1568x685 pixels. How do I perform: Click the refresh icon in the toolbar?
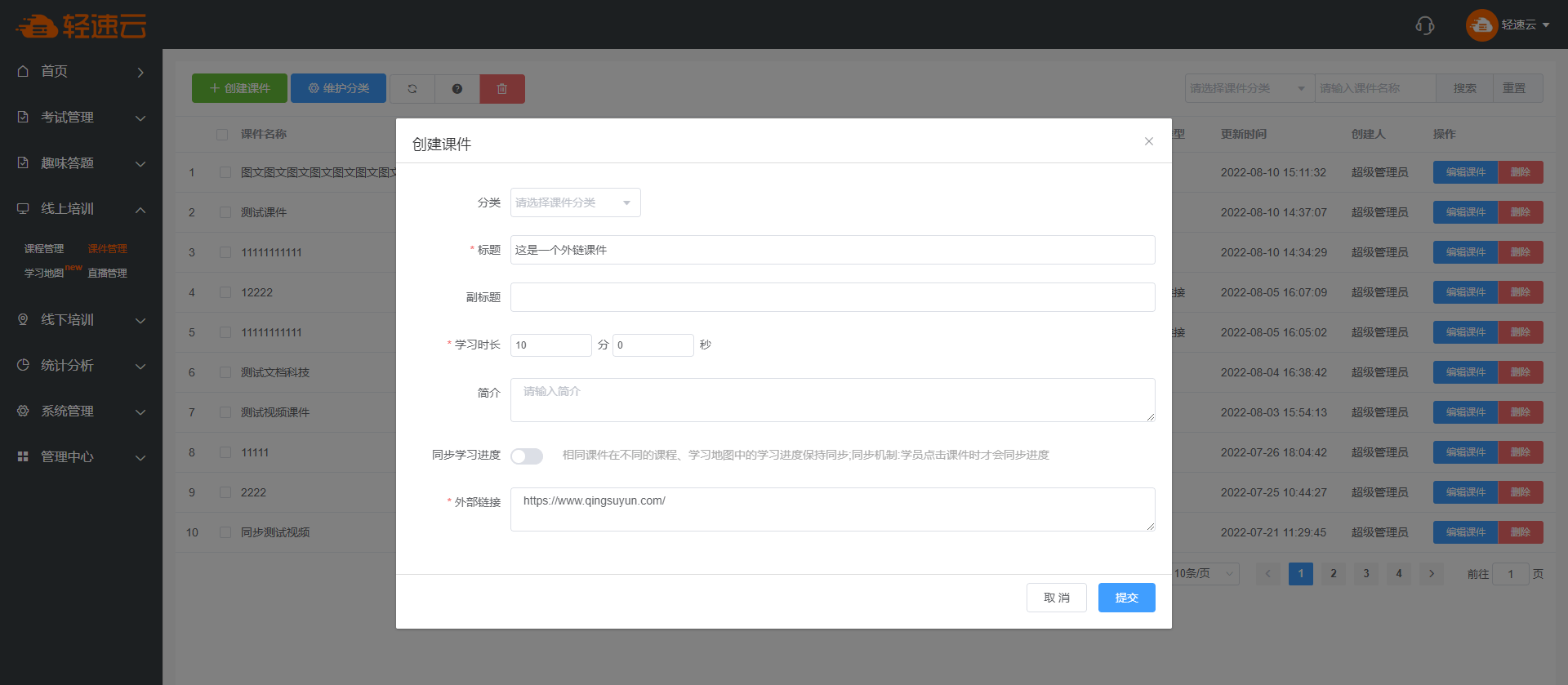(412, 88)
